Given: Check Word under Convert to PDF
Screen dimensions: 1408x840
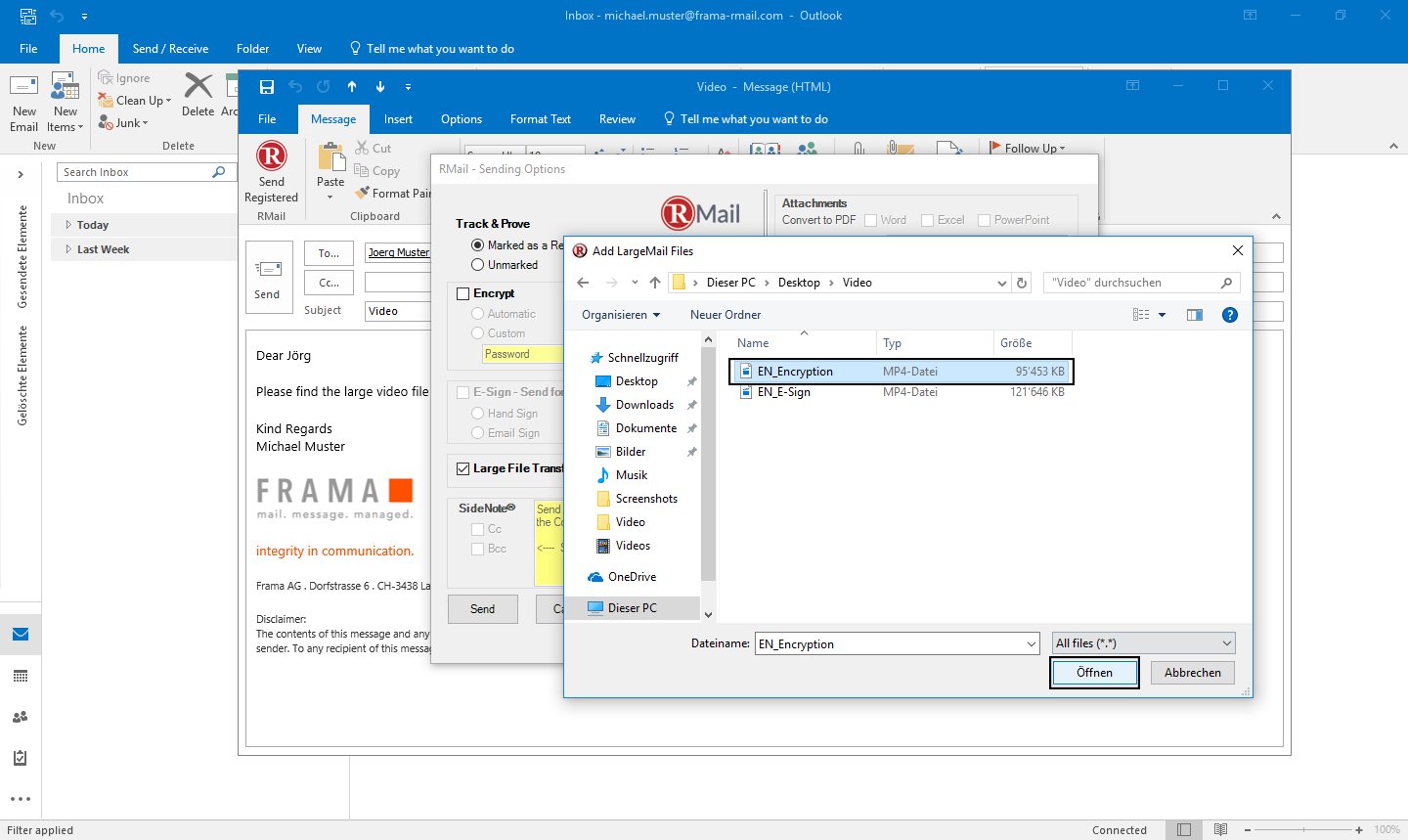Looking at the screenshot, I should (x=870, y=220).
